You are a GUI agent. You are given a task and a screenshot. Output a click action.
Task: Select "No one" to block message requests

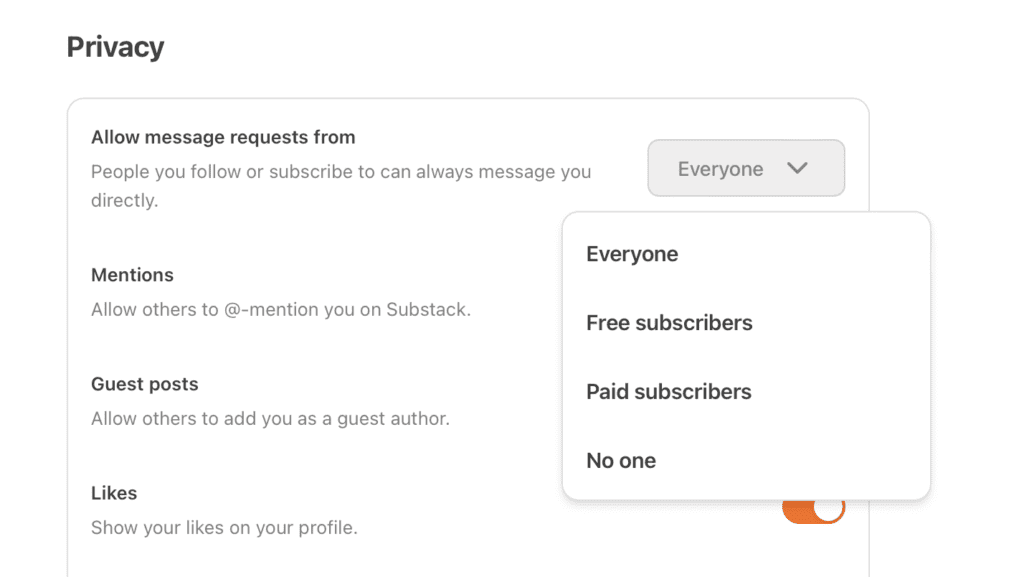[x=621, y=460]
